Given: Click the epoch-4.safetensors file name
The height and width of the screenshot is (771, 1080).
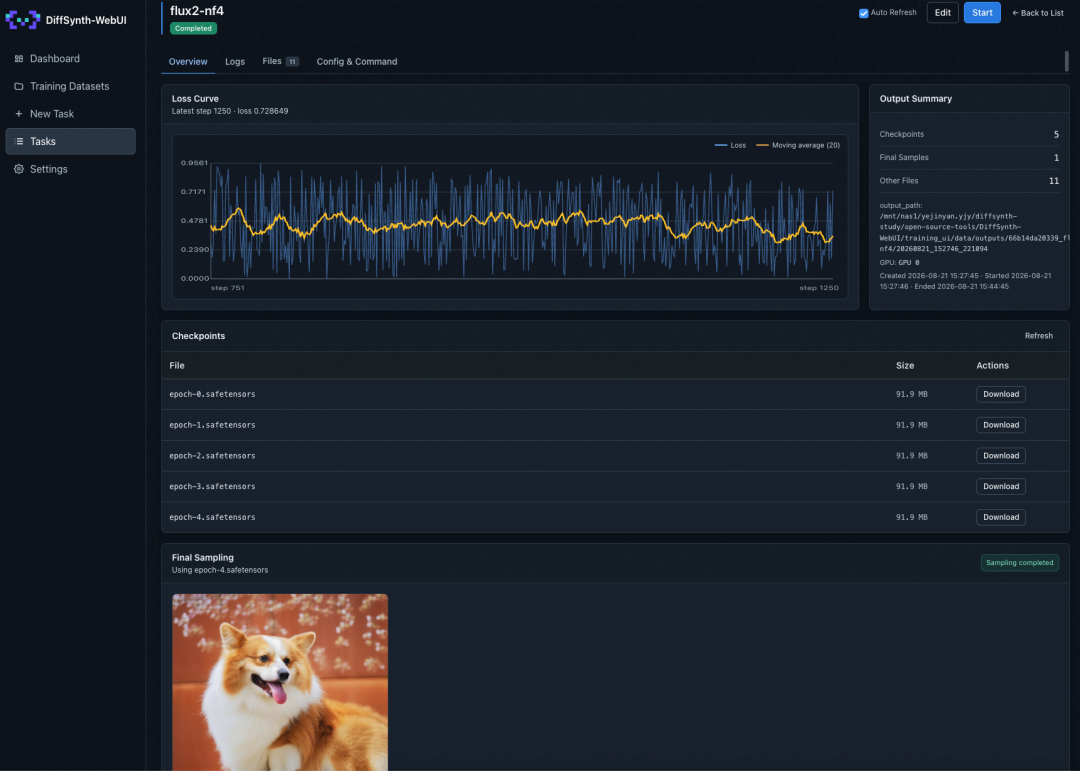Looking at the screenshot, I should point(212,517).
